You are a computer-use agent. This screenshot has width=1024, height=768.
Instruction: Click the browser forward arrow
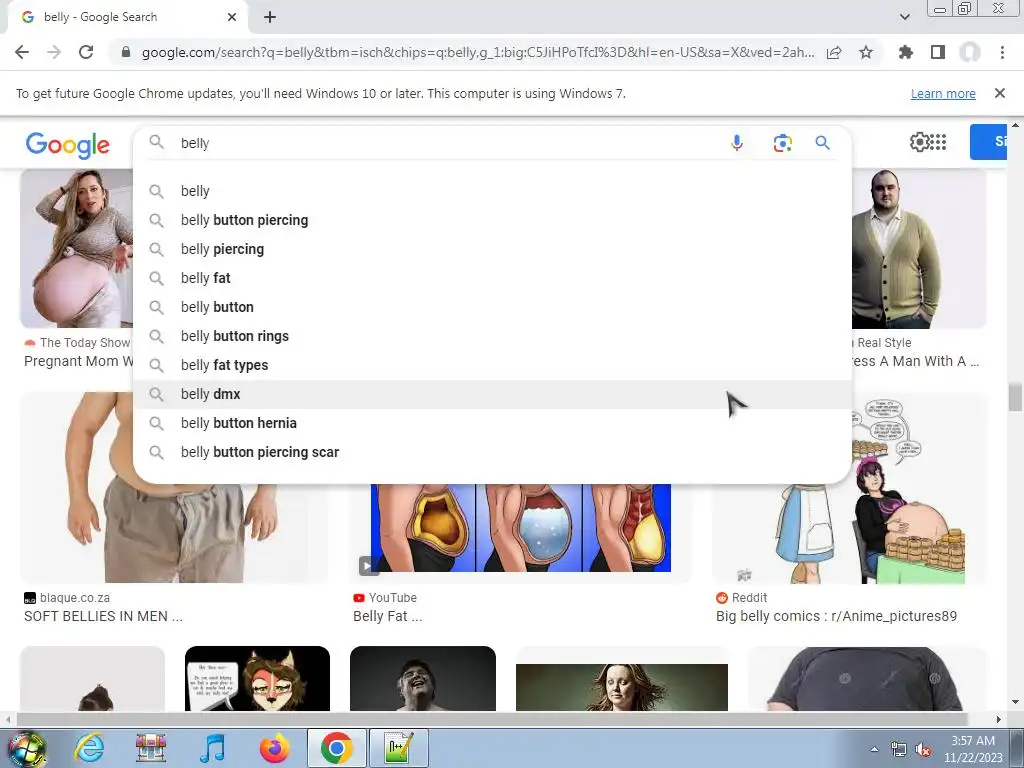coord(54,52)
